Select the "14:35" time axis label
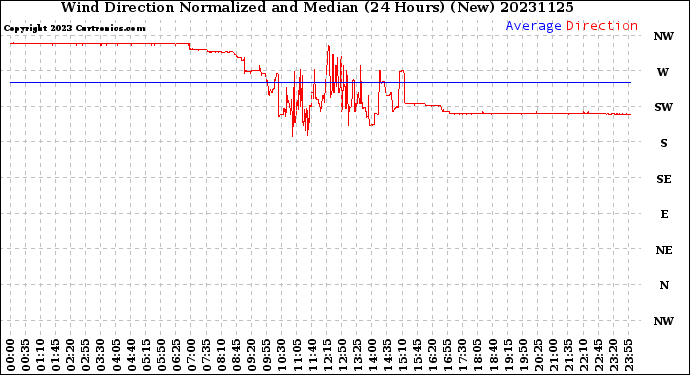690x375 pixels. 386,355
